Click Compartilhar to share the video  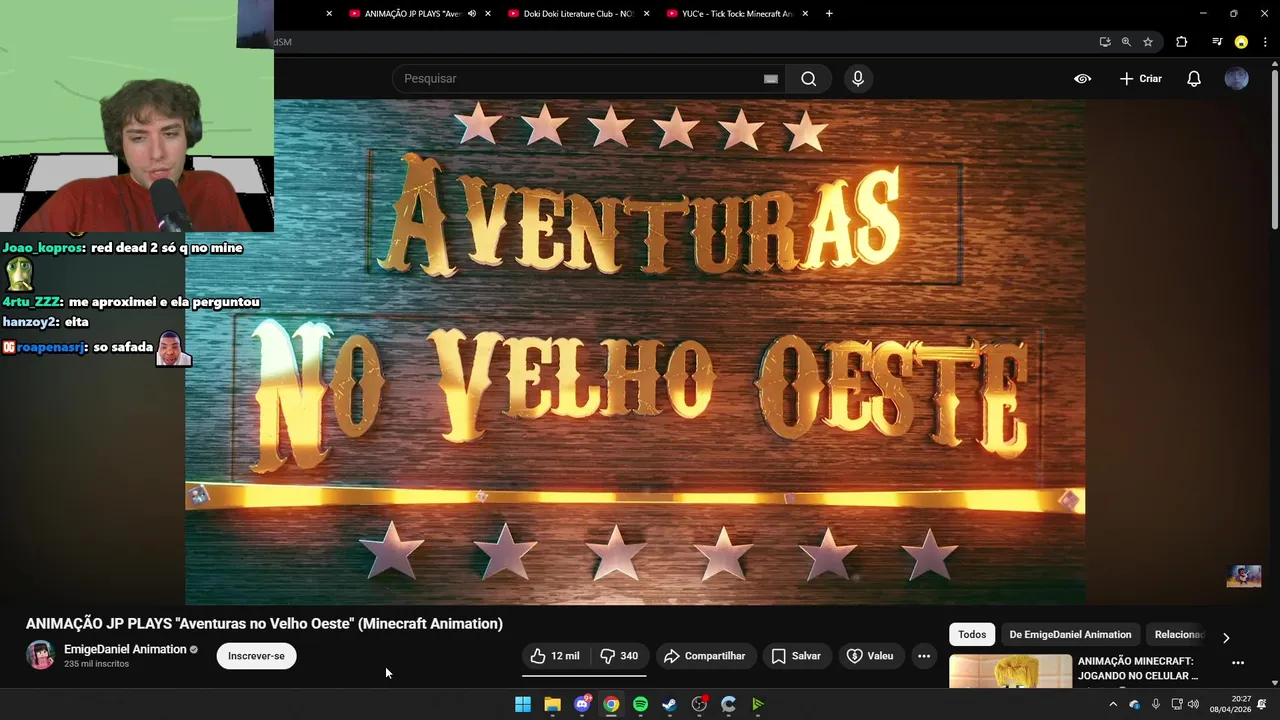point(705,656)
